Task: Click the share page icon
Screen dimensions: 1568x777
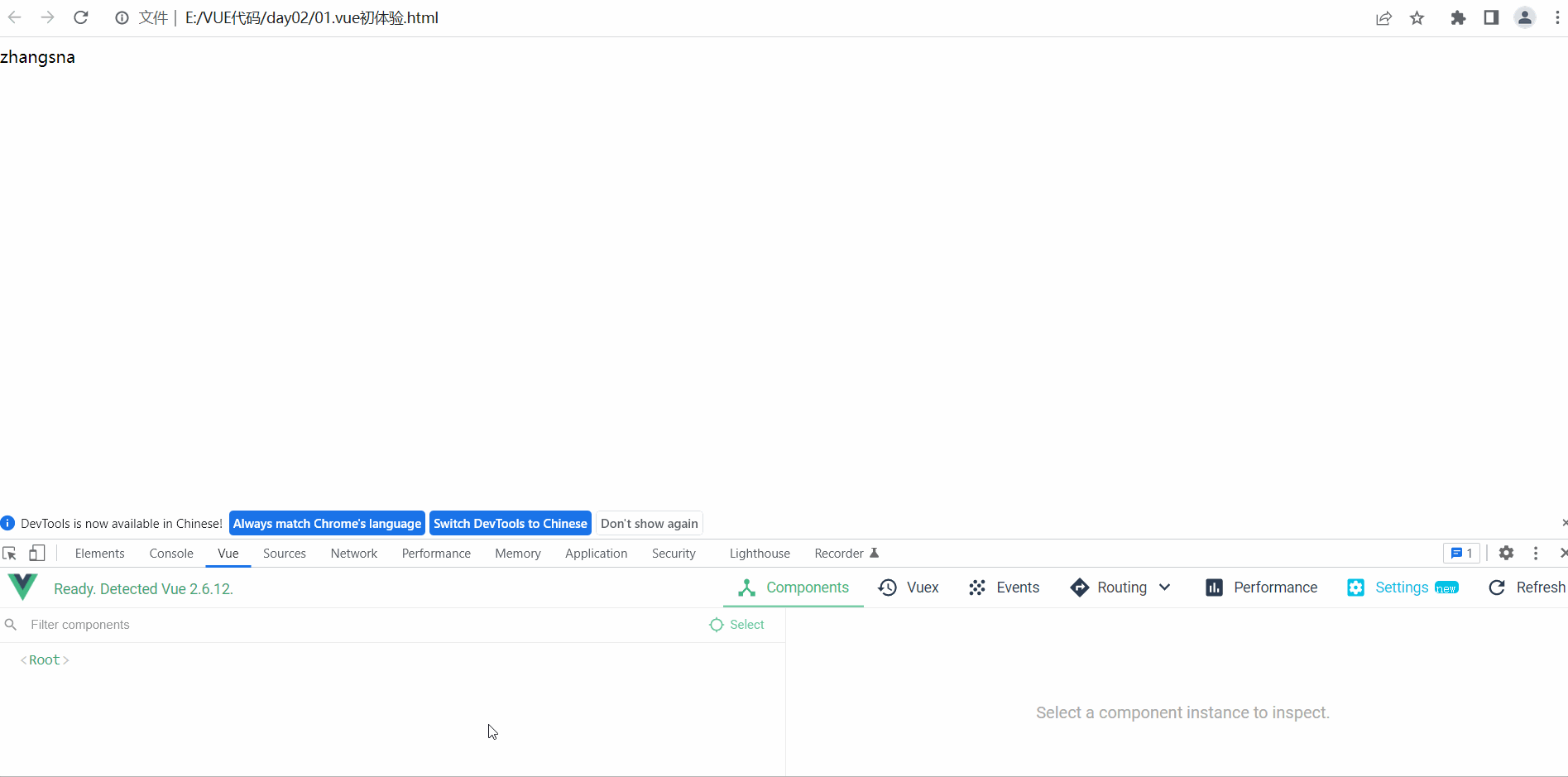Action: (x=1383, y=18)
